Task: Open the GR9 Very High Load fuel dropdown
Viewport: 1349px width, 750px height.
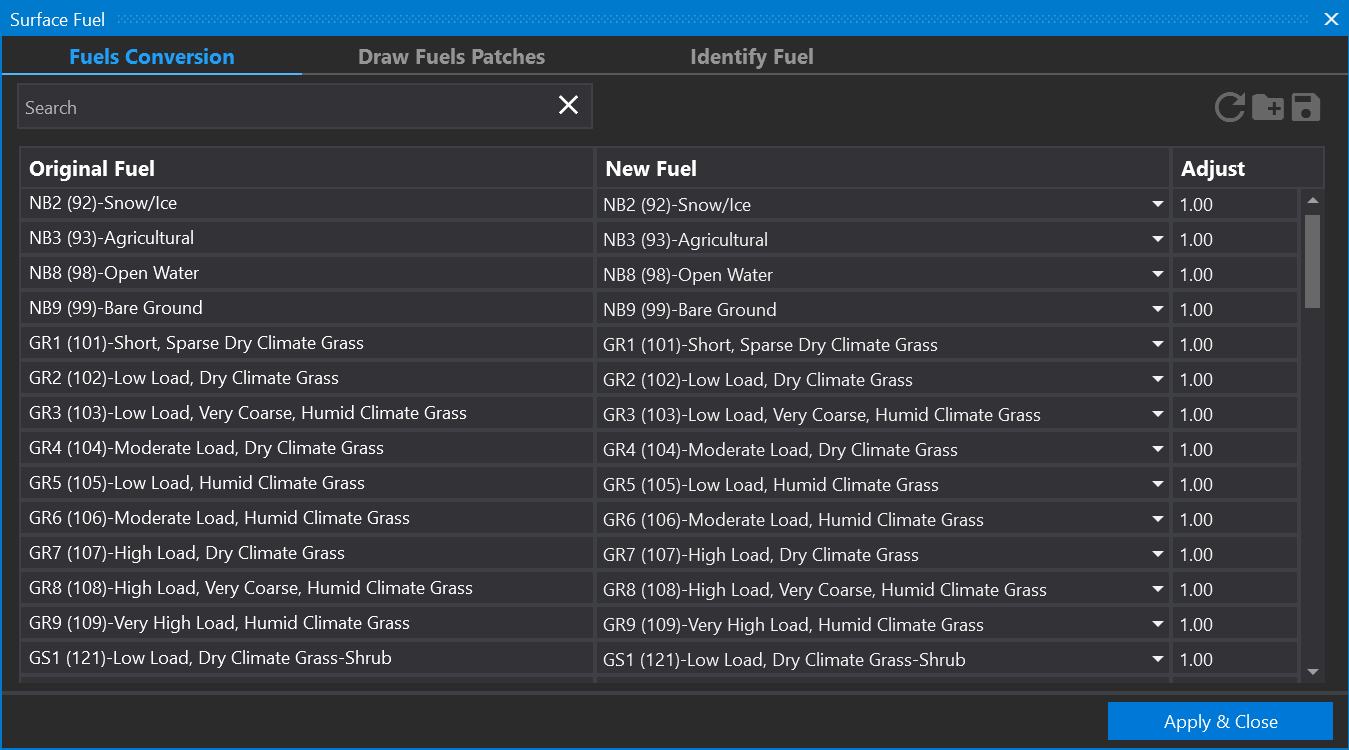Action: [x=1158, y=625]
